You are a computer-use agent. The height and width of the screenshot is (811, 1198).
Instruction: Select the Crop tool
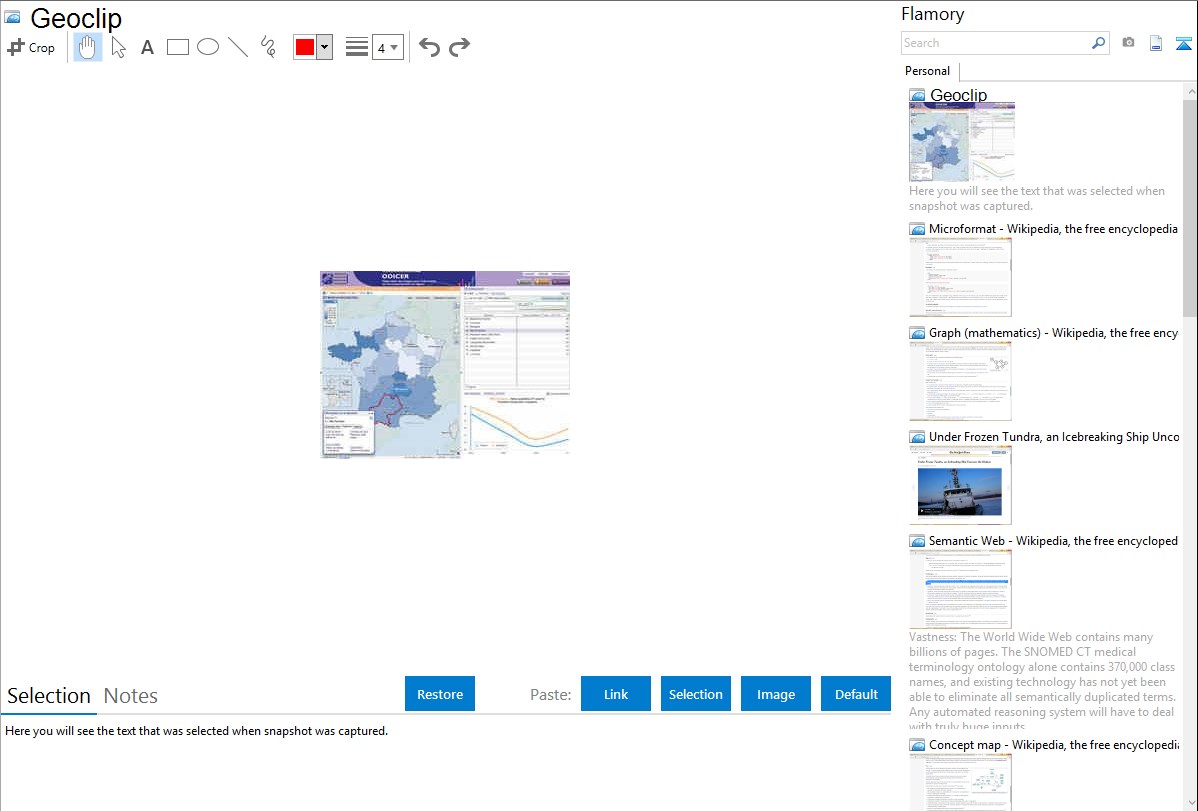(x=31, y=47)
